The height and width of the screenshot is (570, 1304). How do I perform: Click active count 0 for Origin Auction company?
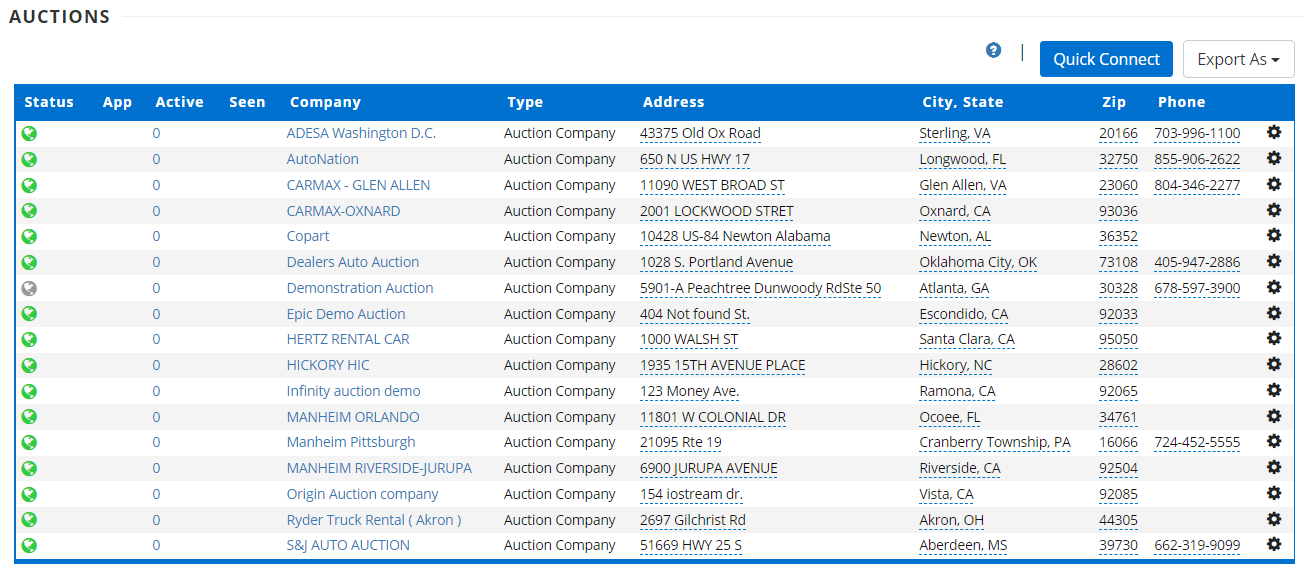point(156,494)
